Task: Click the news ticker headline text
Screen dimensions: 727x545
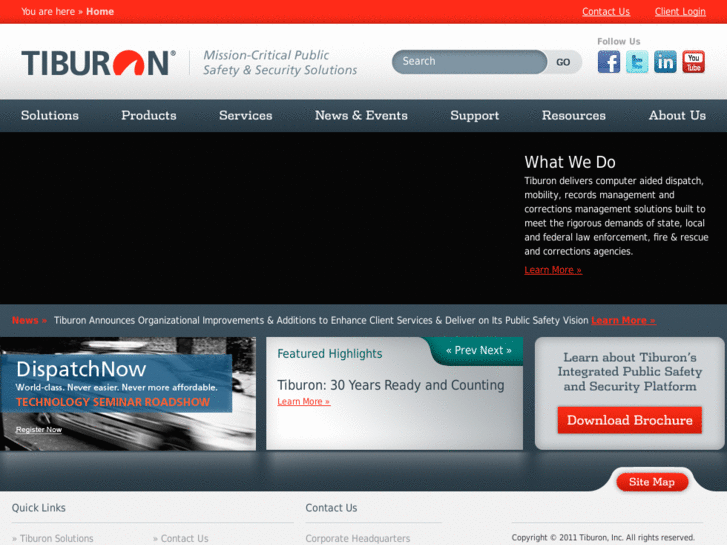Action: 321,321
